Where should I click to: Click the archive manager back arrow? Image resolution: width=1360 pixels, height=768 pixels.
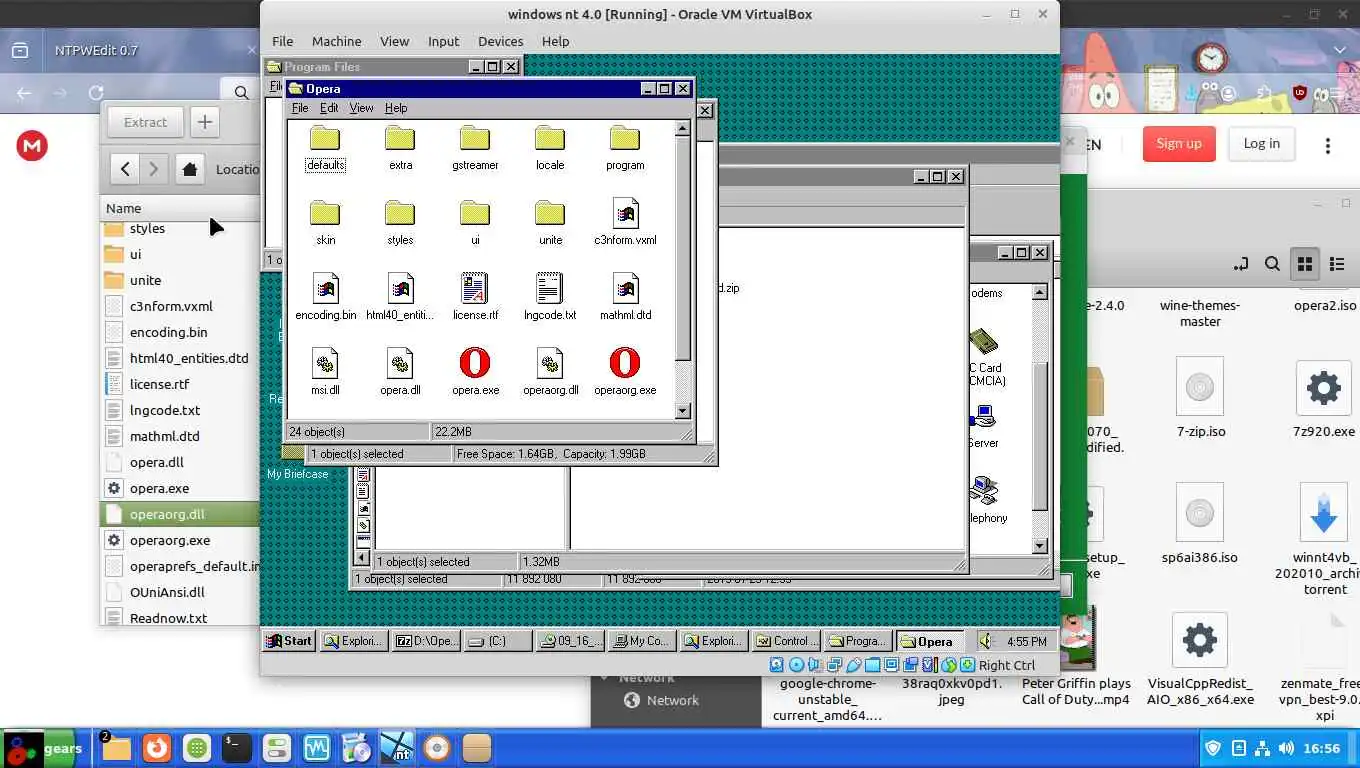coord(125,169)
